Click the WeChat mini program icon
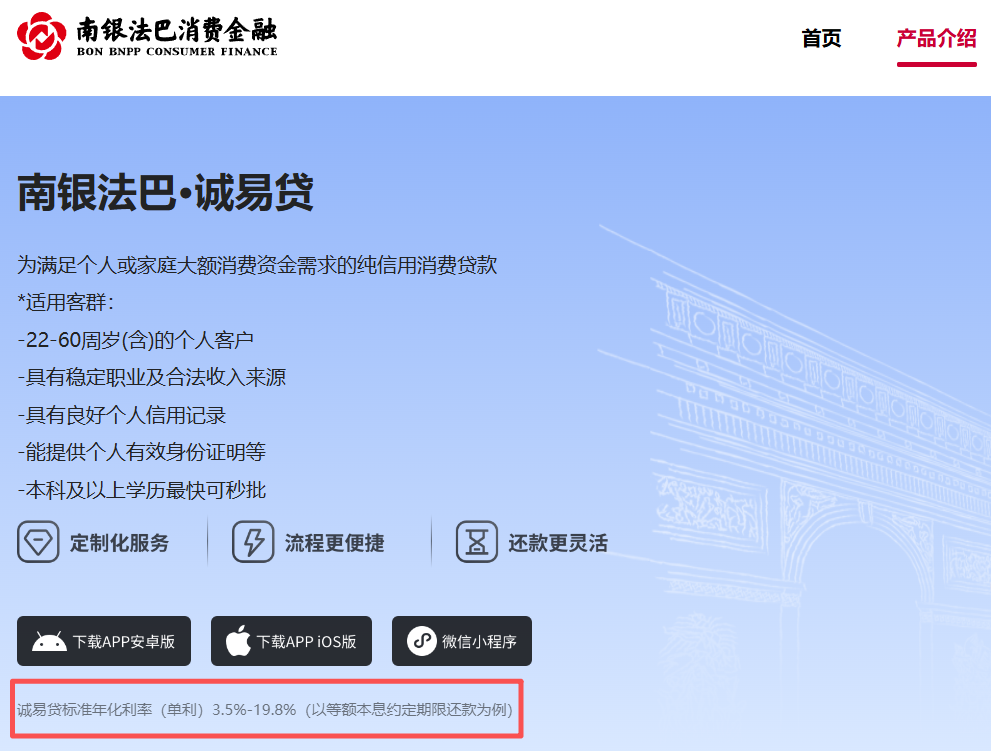This screenshot has width=991, height=751. click(422, 641)
